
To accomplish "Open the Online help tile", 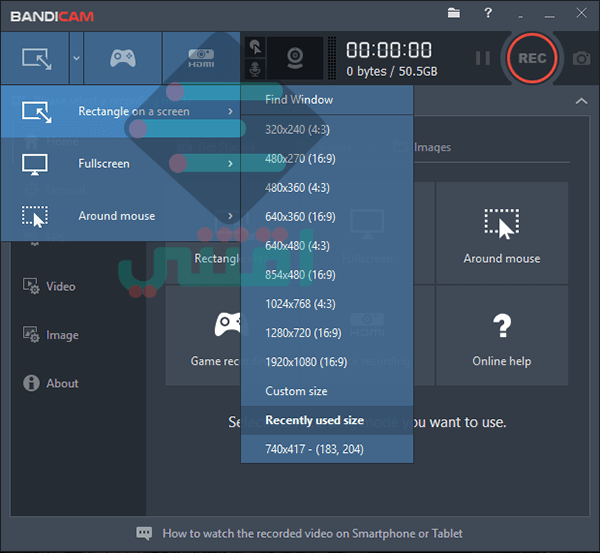I will [502, 336].
